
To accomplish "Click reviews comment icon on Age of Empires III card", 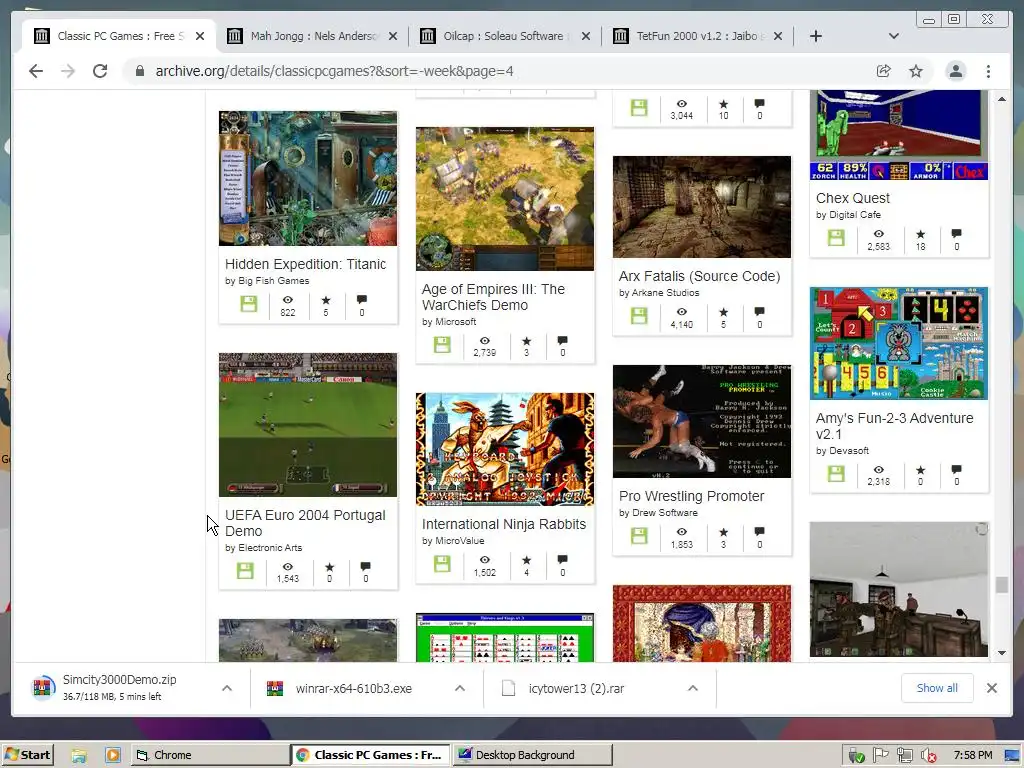I will pyautogui.click(x=562, y=341).
